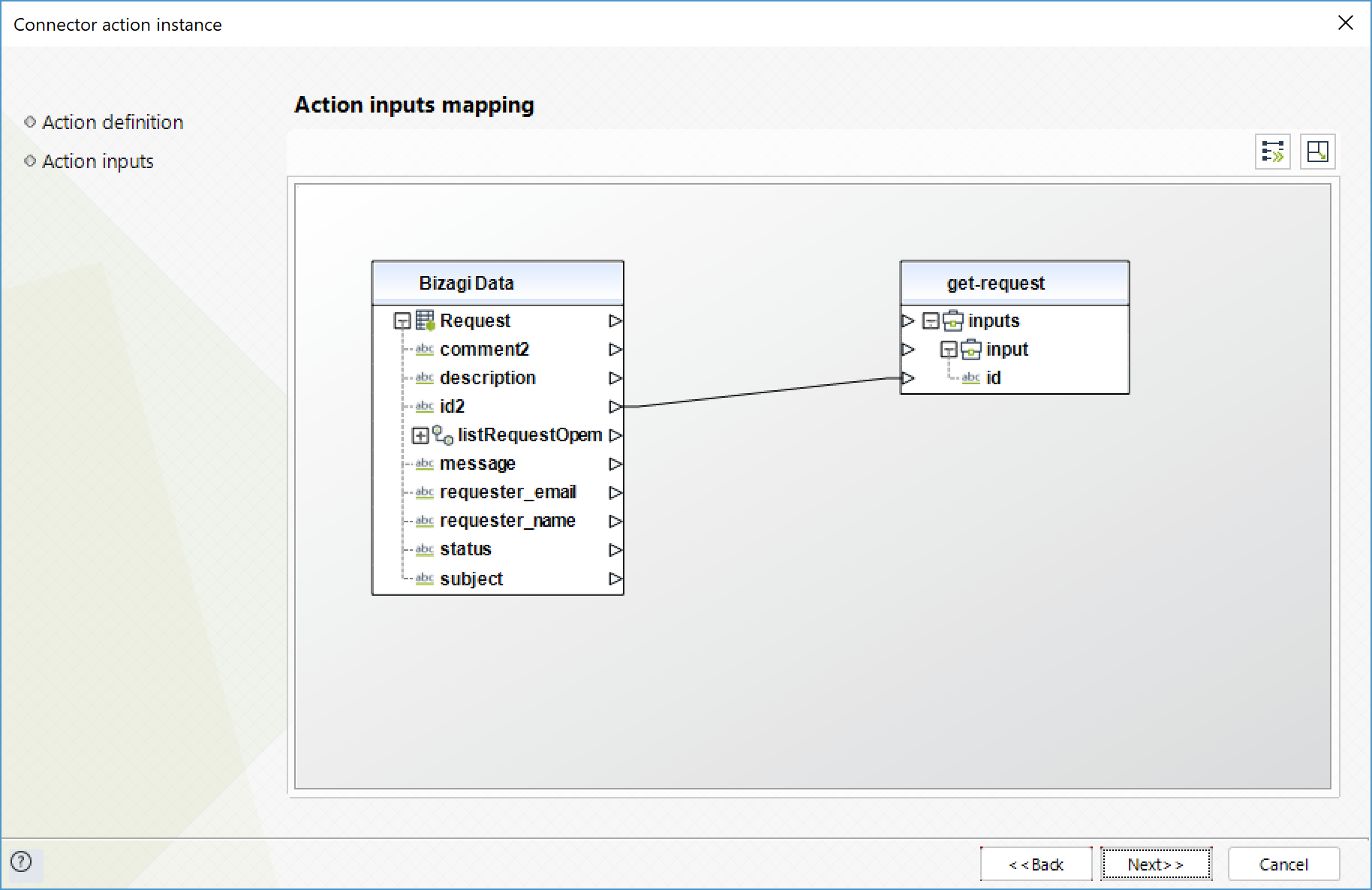Click the << Back button
The height and width of the screenshot is (890, 1372).
pos(1036,864)
